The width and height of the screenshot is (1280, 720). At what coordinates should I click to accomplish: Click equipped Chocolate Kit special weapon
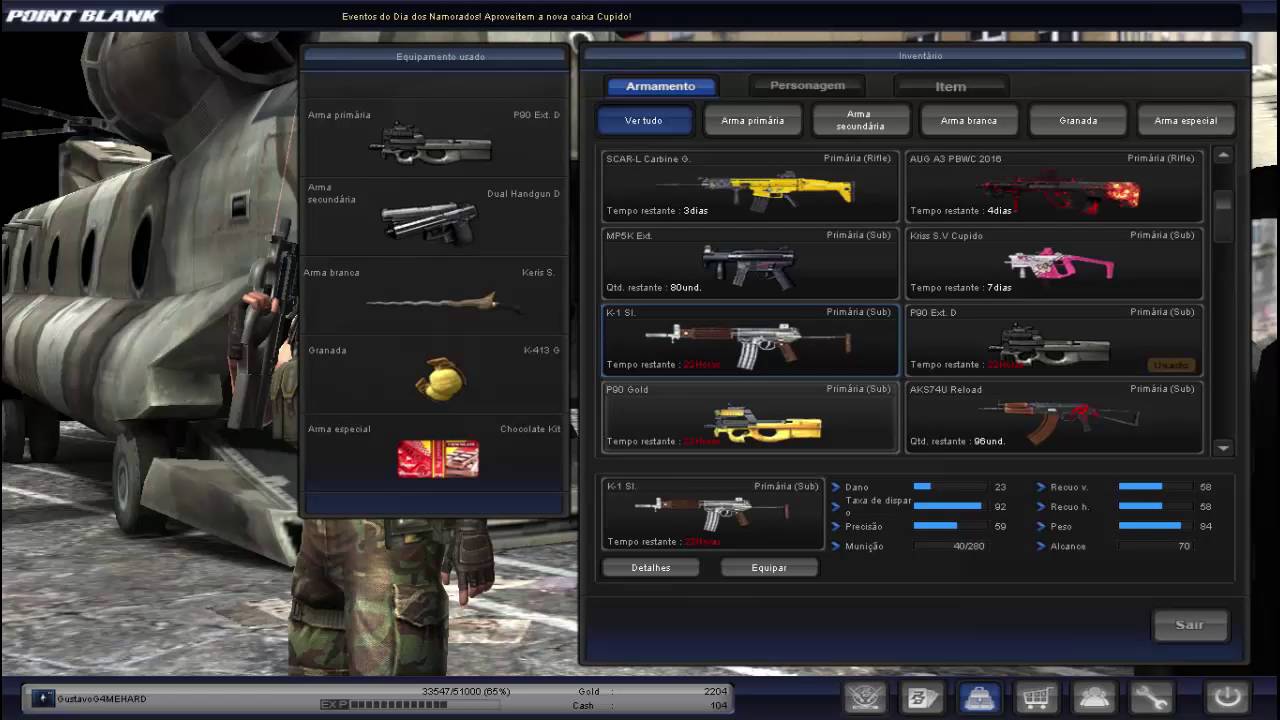tap(438, 459)
